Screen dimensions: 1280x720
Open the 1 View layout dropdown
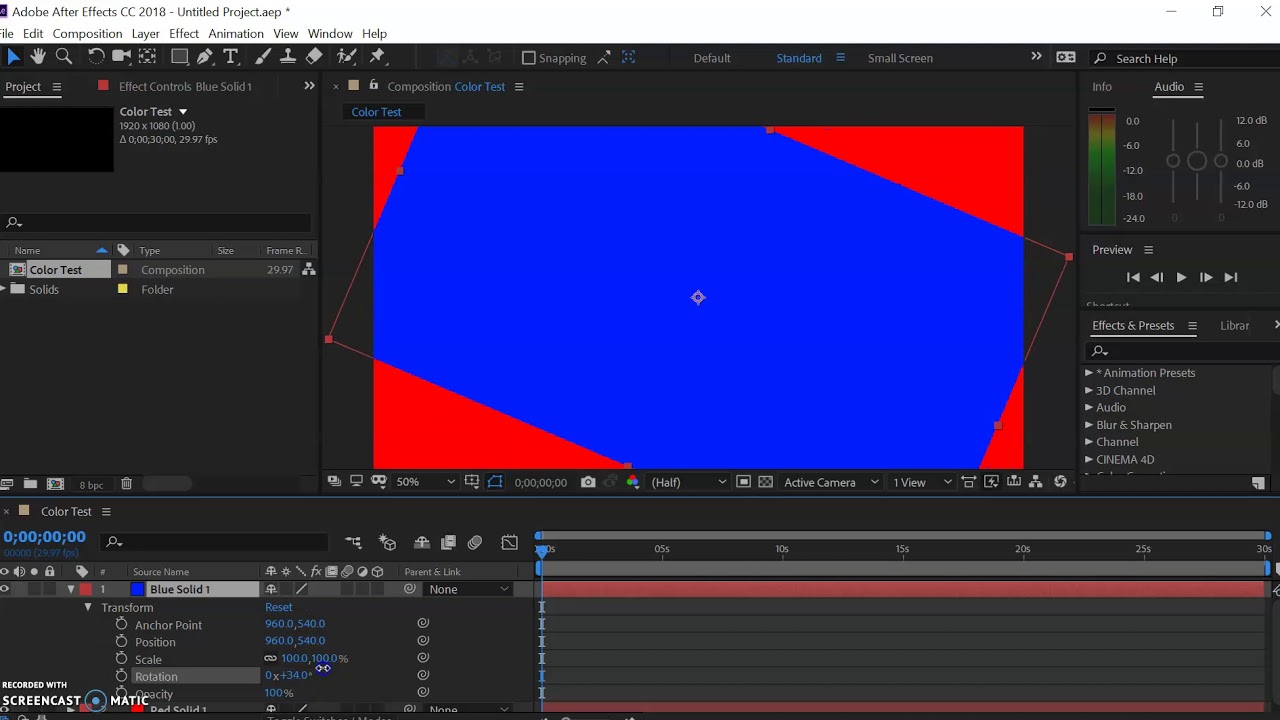(920, 482)
